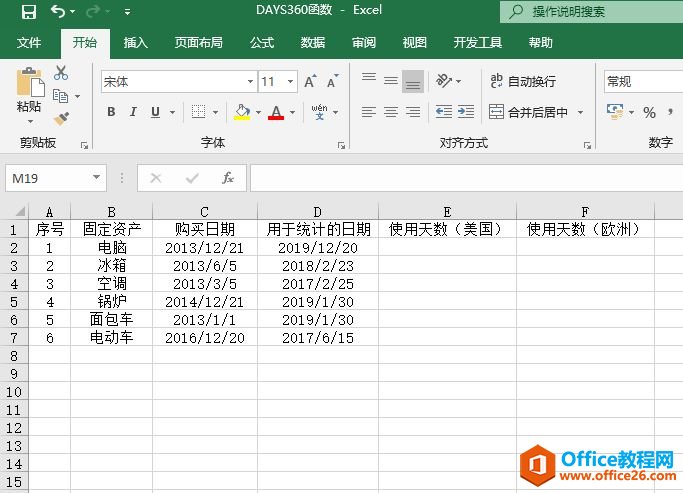Click the text Orientation icon
Screen dimensions: 683x493
pyautogui.click(x=444, y=81)
